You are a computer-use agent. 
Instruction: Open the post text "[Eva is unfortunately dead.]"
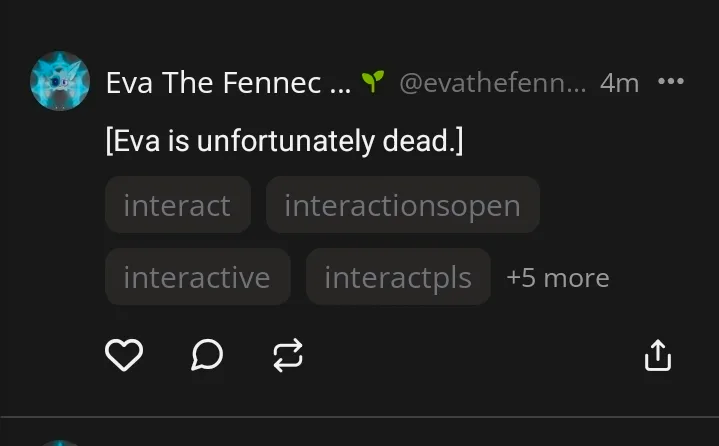click(x=284, y=141)
